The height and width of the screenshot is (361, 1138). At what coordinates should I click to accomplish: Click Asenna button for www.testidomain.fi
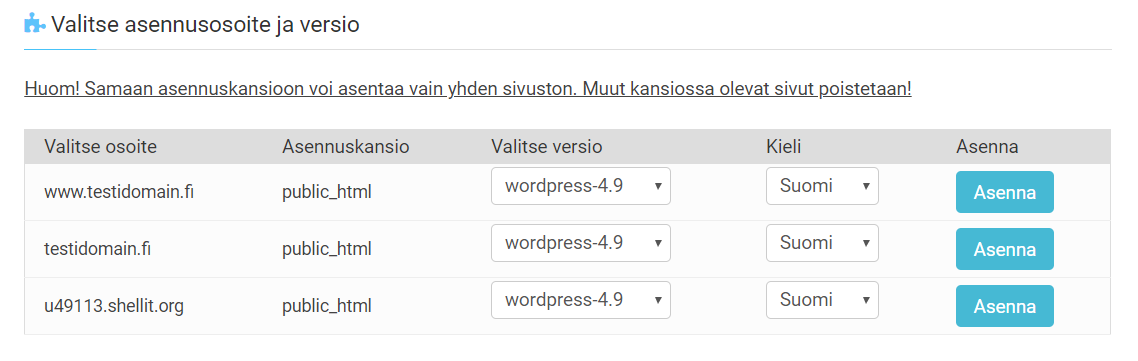pos(1004,192)
